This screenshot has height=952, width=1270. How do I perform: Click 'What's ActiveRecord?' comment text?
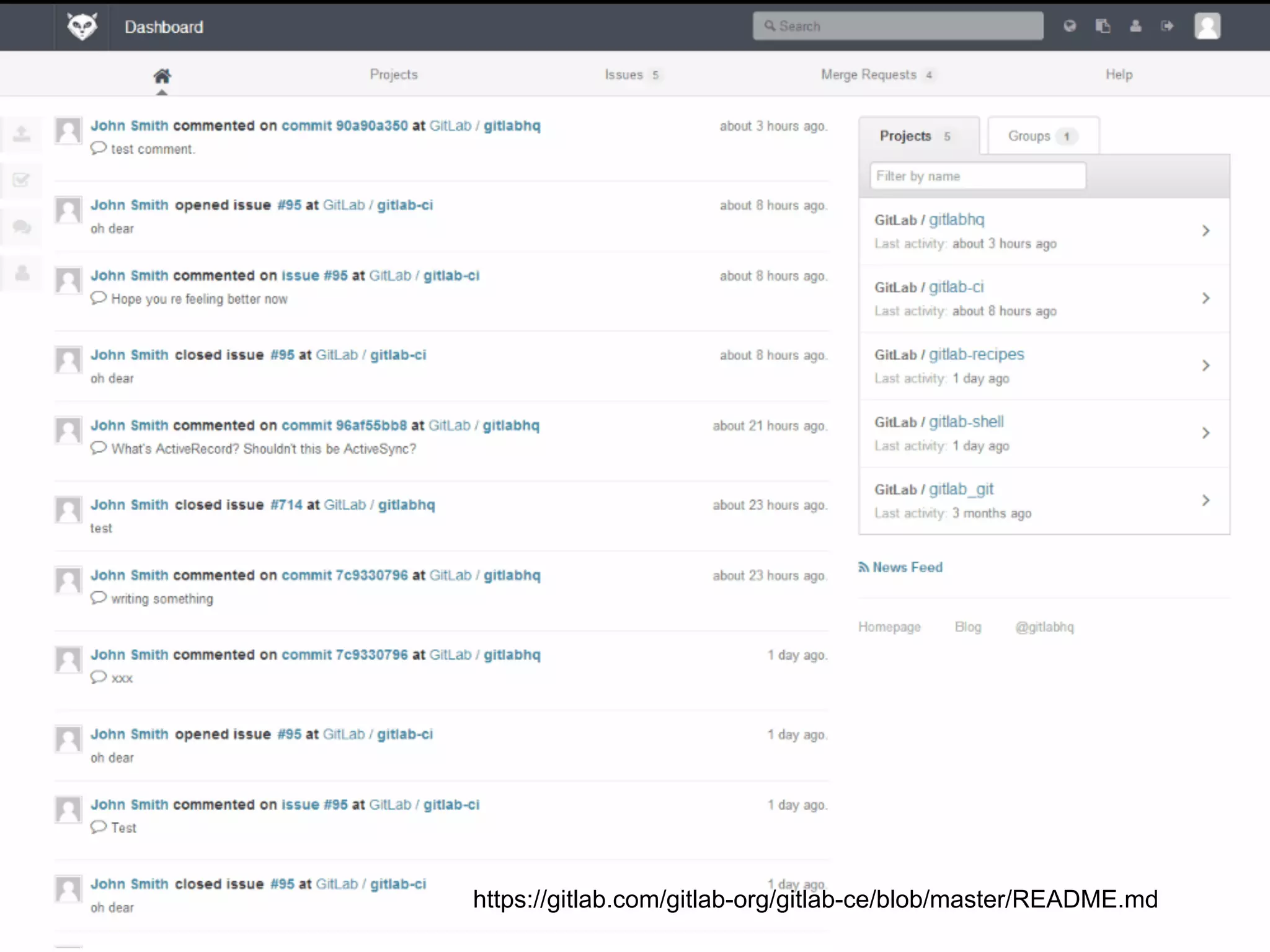pyautogui.click(x=264, y=449)
